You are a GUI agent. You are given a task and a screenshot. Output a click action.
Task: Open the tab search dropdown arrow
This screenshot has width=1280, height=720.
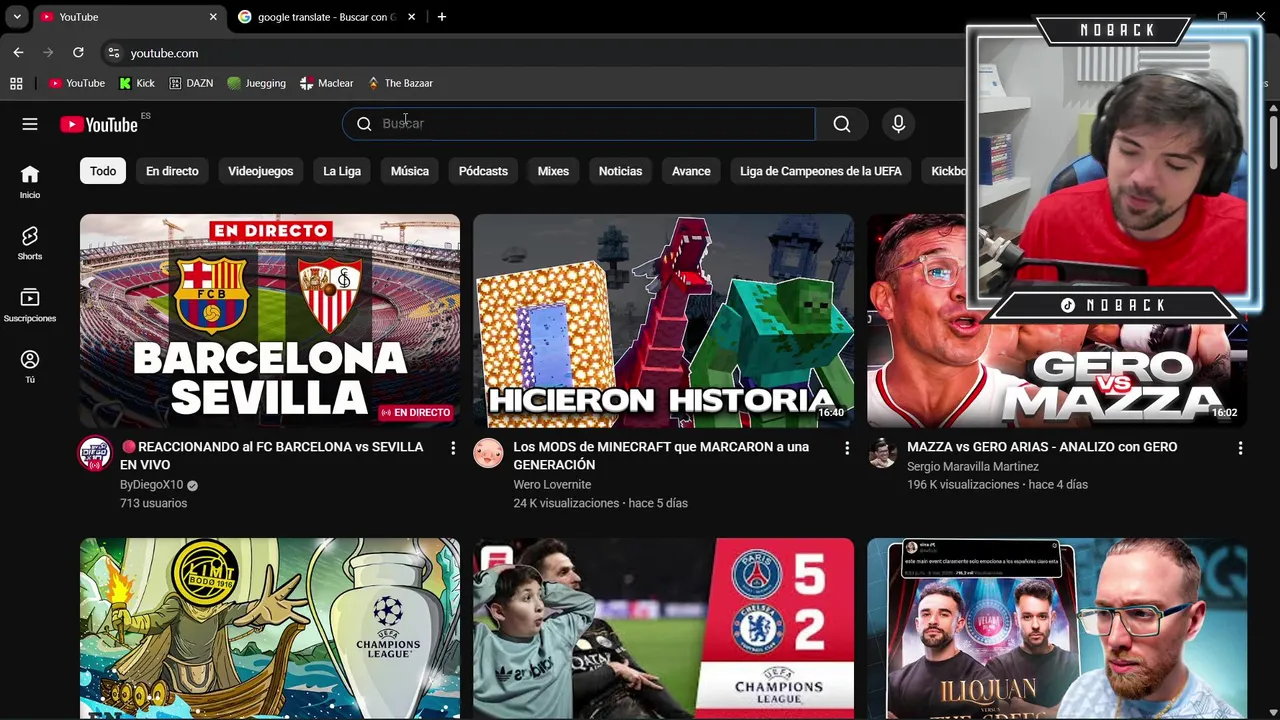tap(17, 17)
